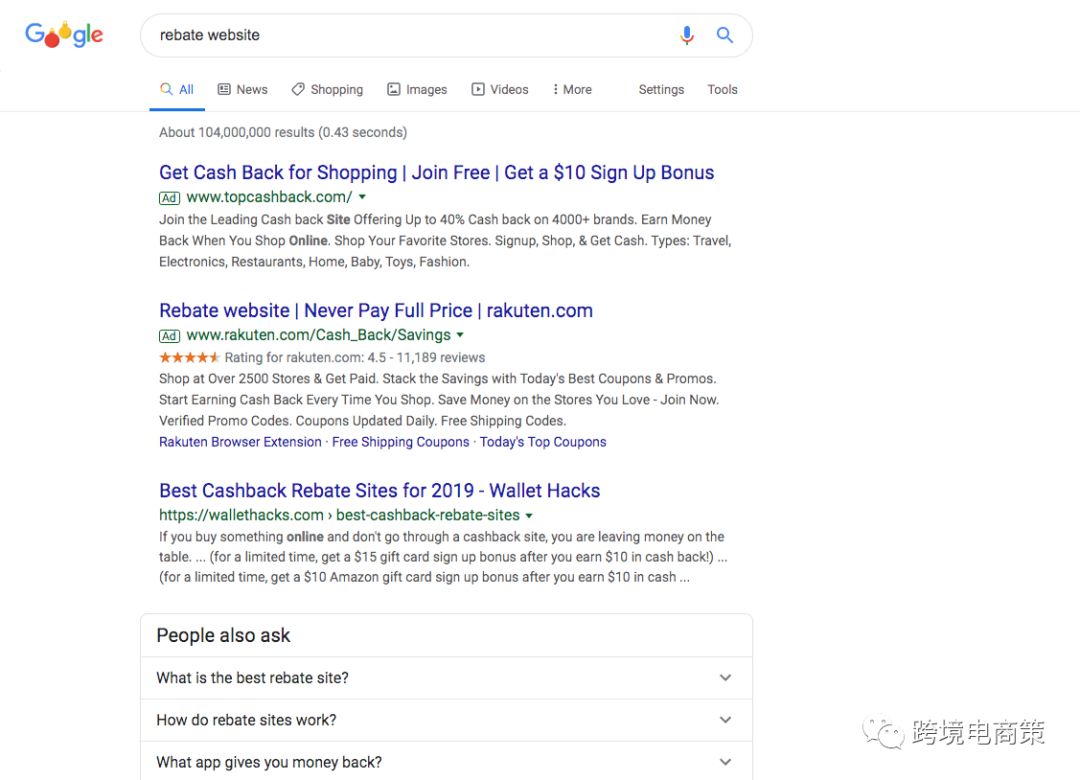The height and width of the screenshot is (780, 1080).
Task: Click the Google logo
Action: click(x=64, y=36)
